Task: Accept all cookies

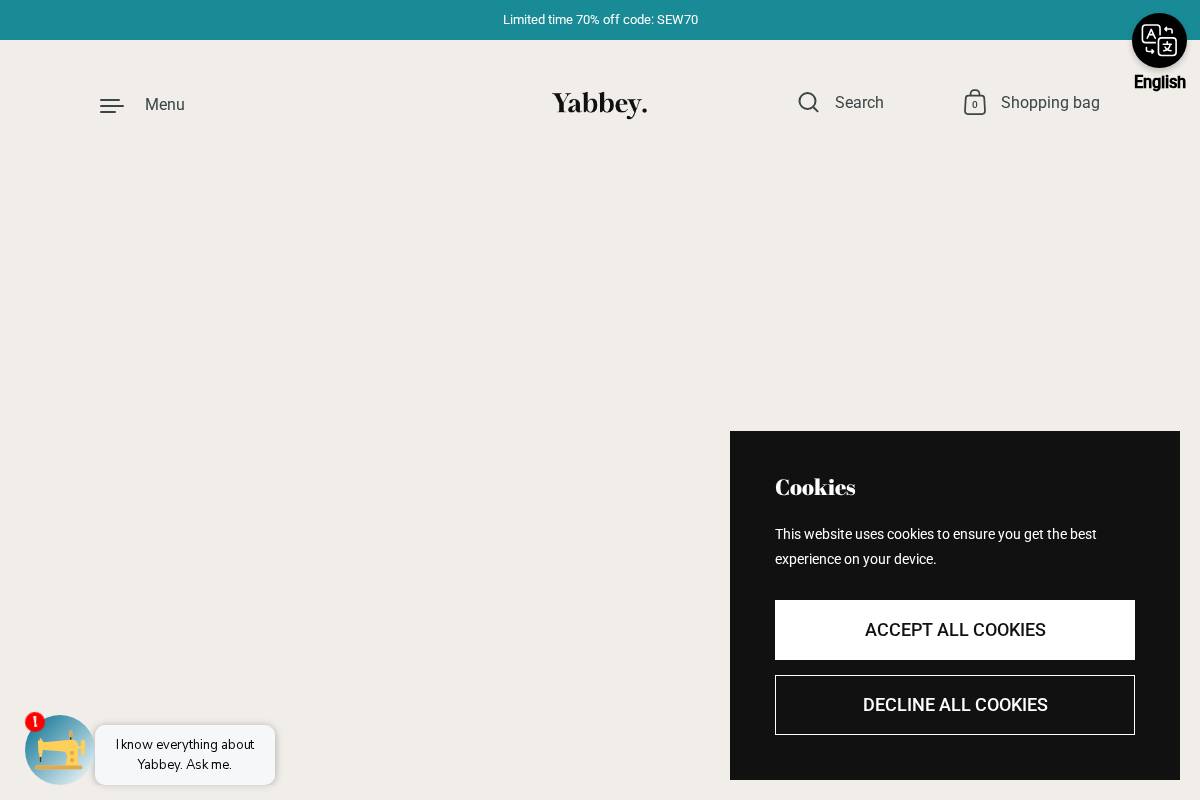Action: 955,630
